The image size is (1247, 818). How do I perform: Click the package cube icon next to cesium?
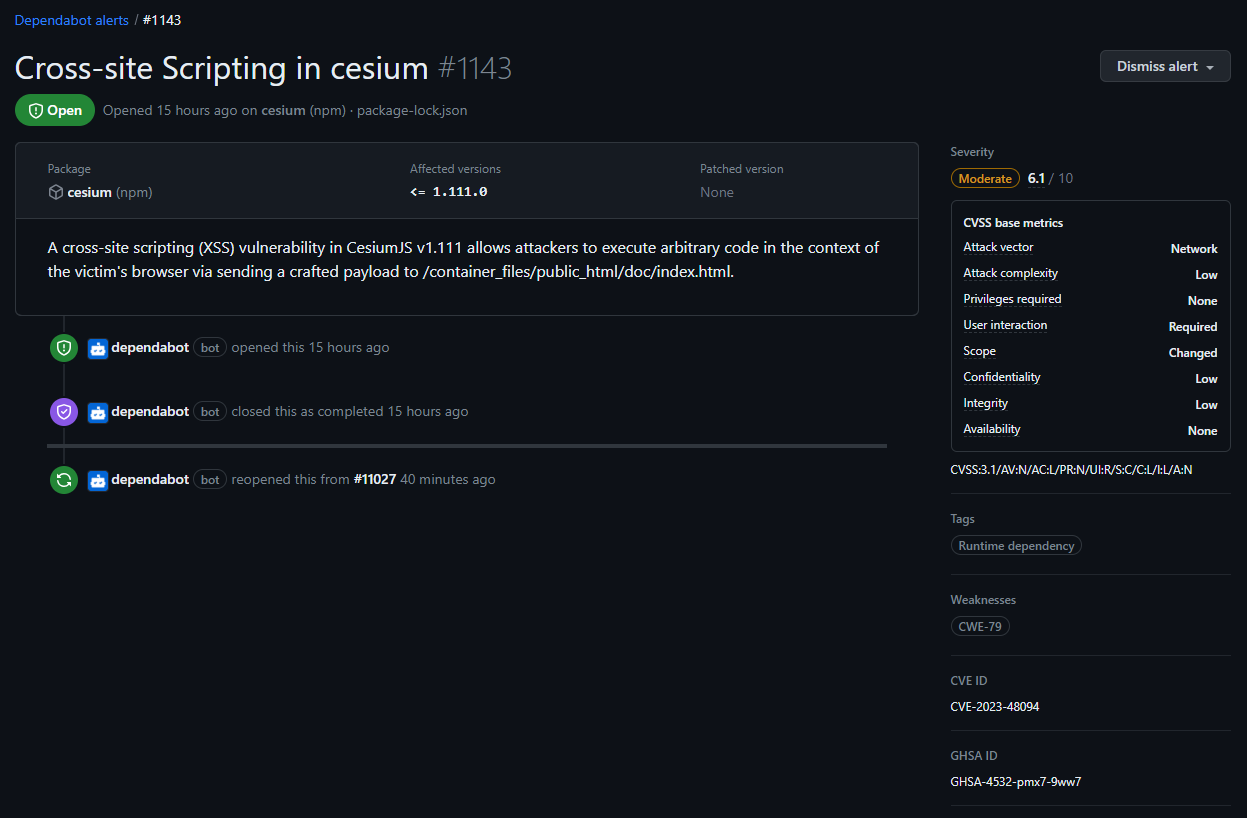coord(55,191)
